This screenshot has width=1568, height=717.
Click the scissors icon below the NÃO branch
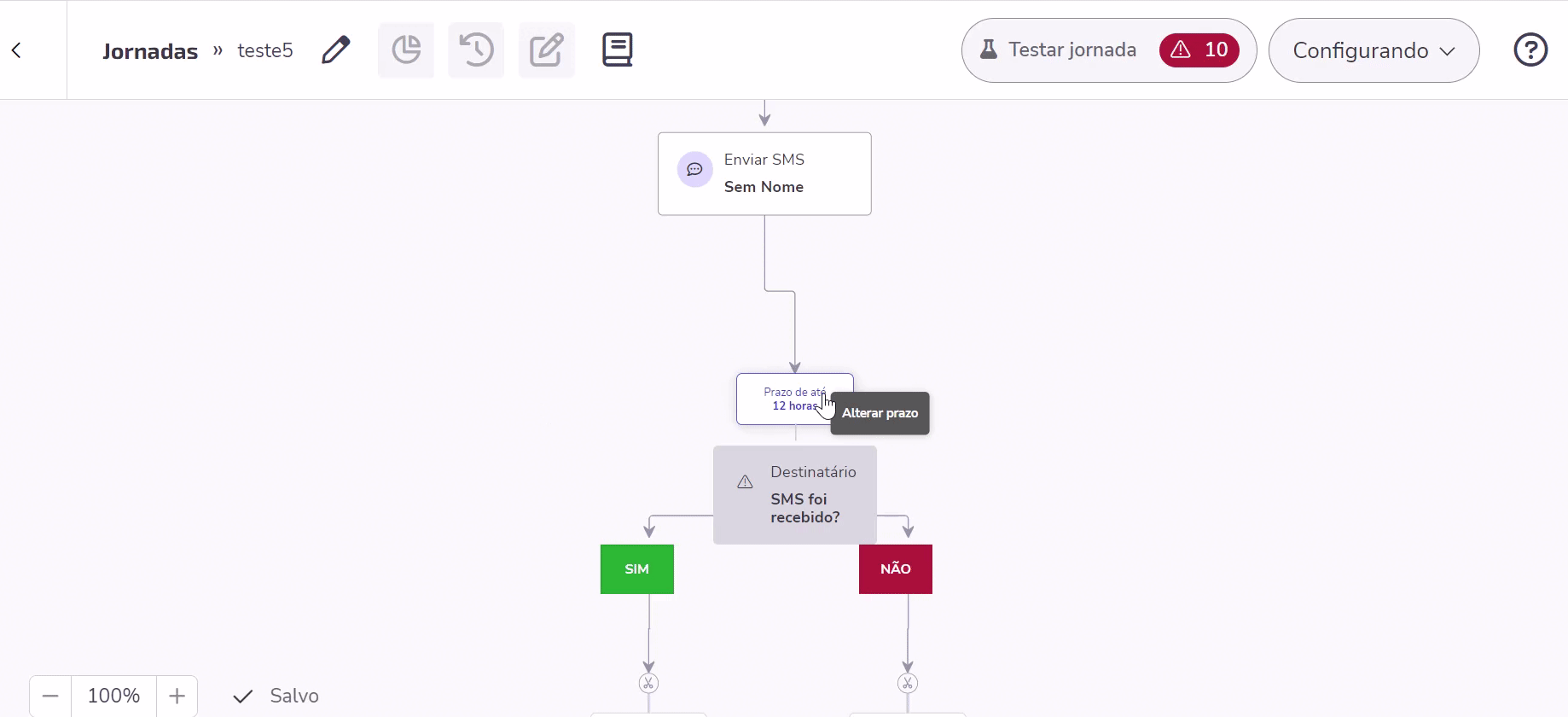point(908,683)
